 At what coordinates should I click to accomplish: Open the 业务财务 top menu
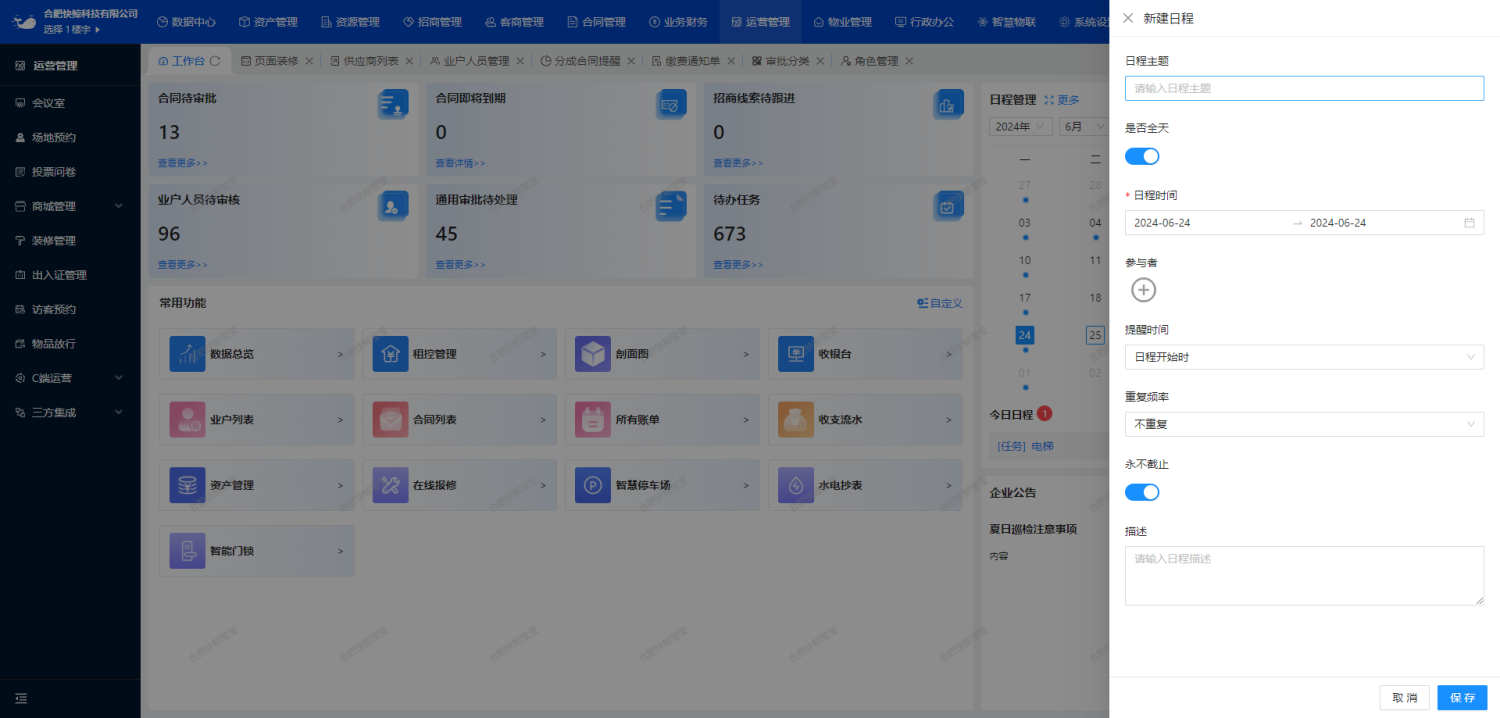tap(677, 22)
